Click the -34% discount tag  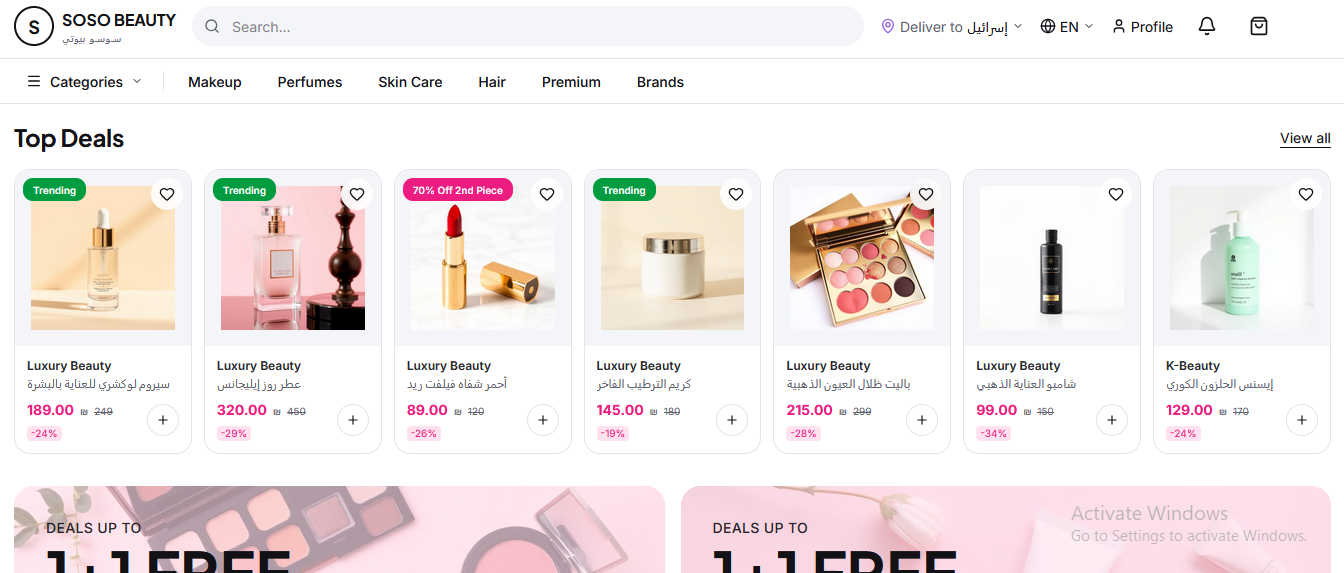[x=993, y=433]
